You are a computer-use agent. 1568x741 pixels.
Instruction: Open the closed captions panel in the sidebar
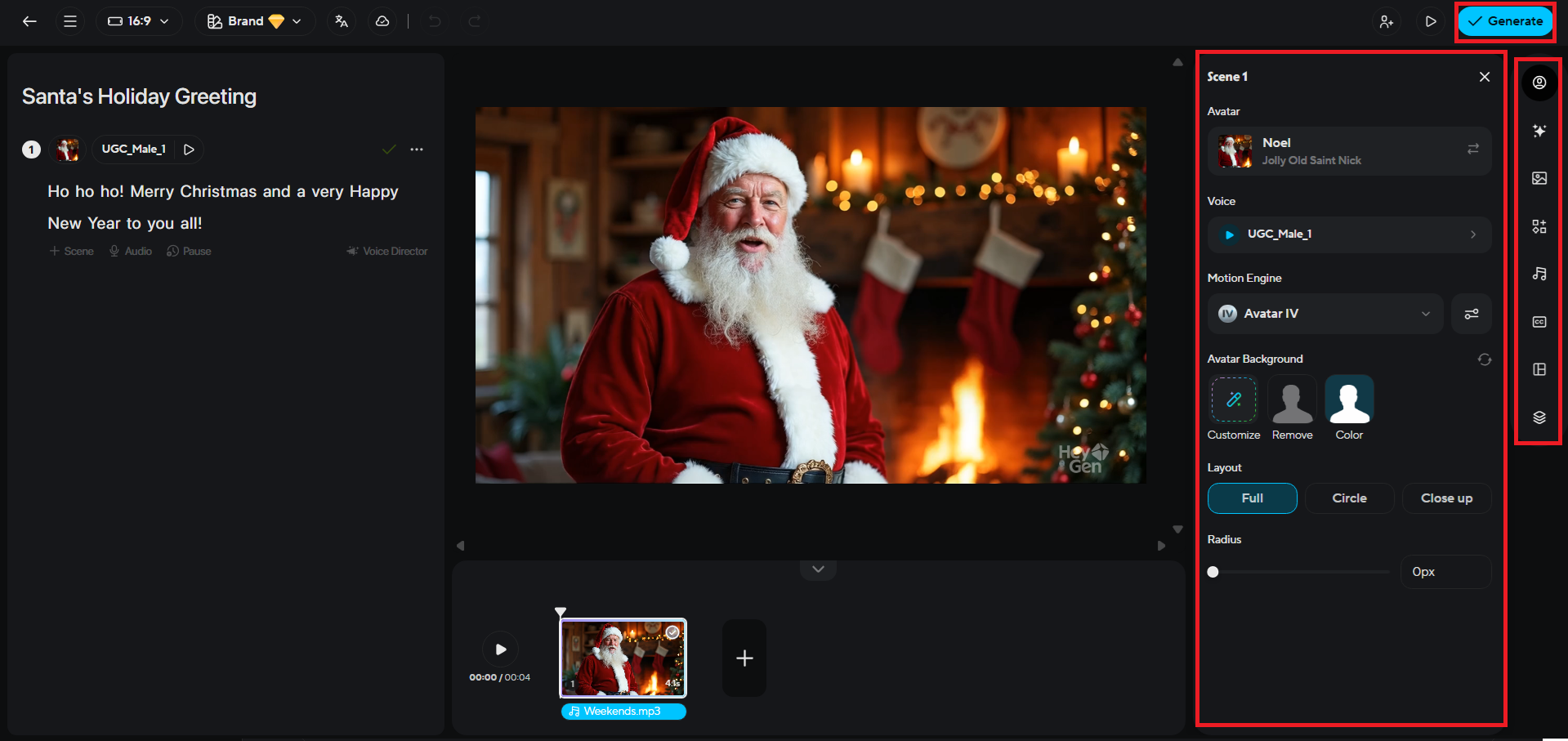coord(1539,322)
